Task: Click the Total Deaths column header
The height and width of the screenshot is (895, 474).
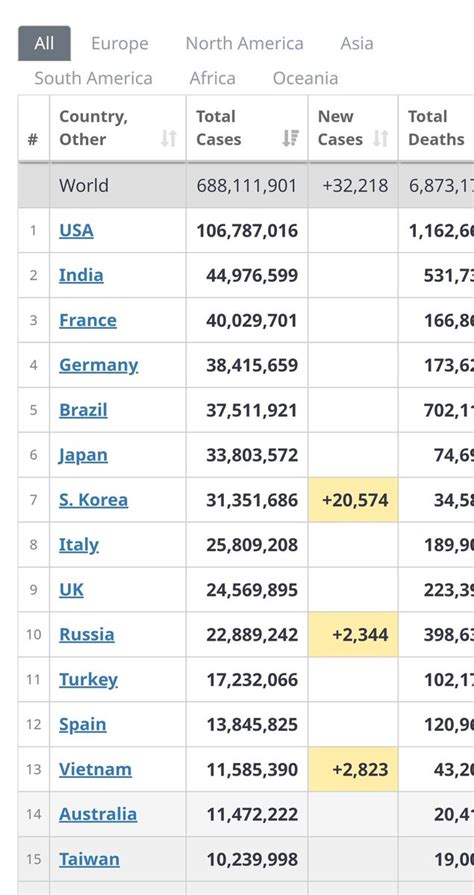Action: [436, 128]
